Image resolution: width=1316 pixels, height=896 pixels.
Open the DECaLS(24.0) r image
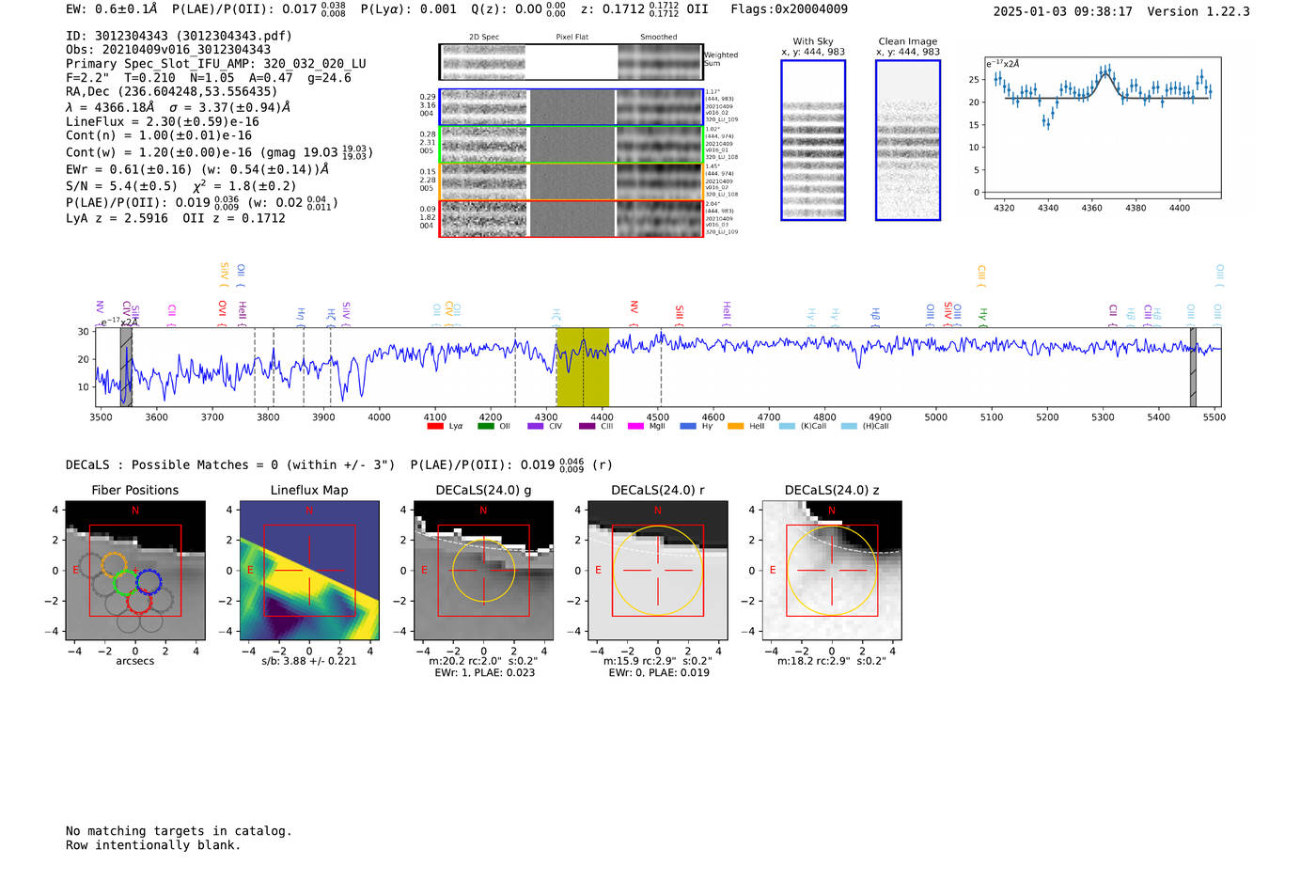pos(658,571)
